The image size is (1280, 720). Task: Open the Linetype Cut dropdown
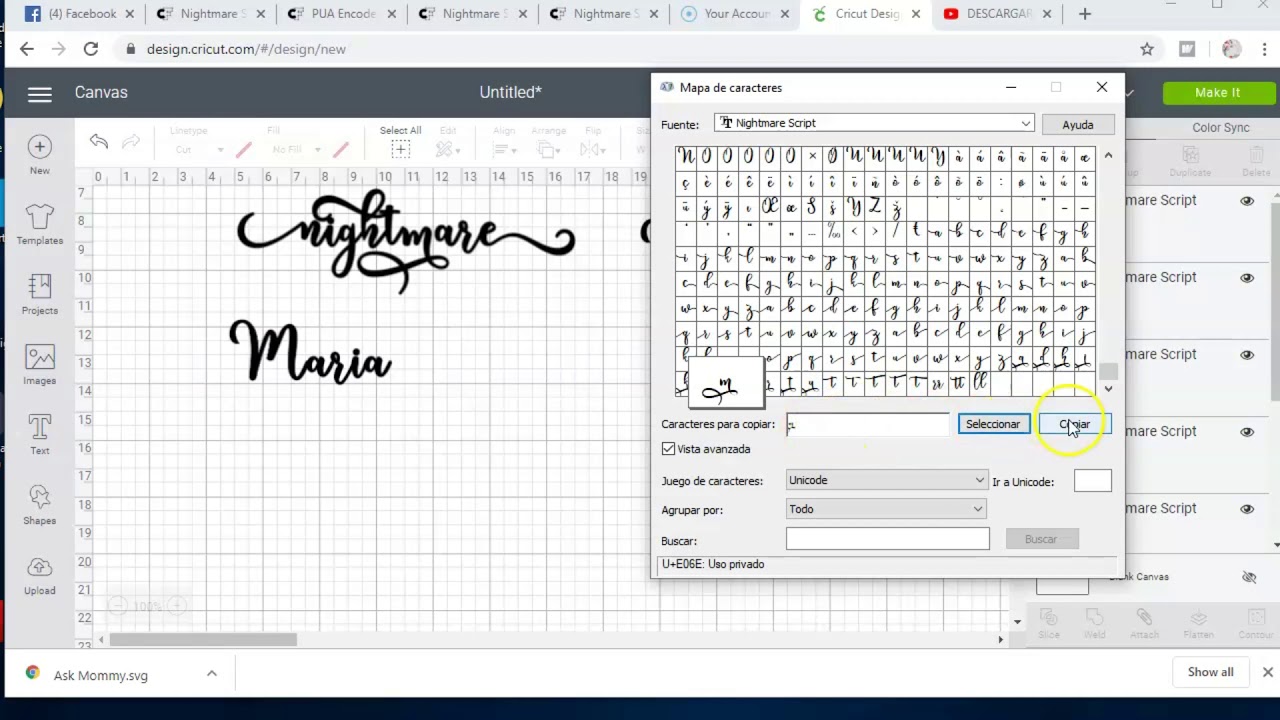coord(198,150)
